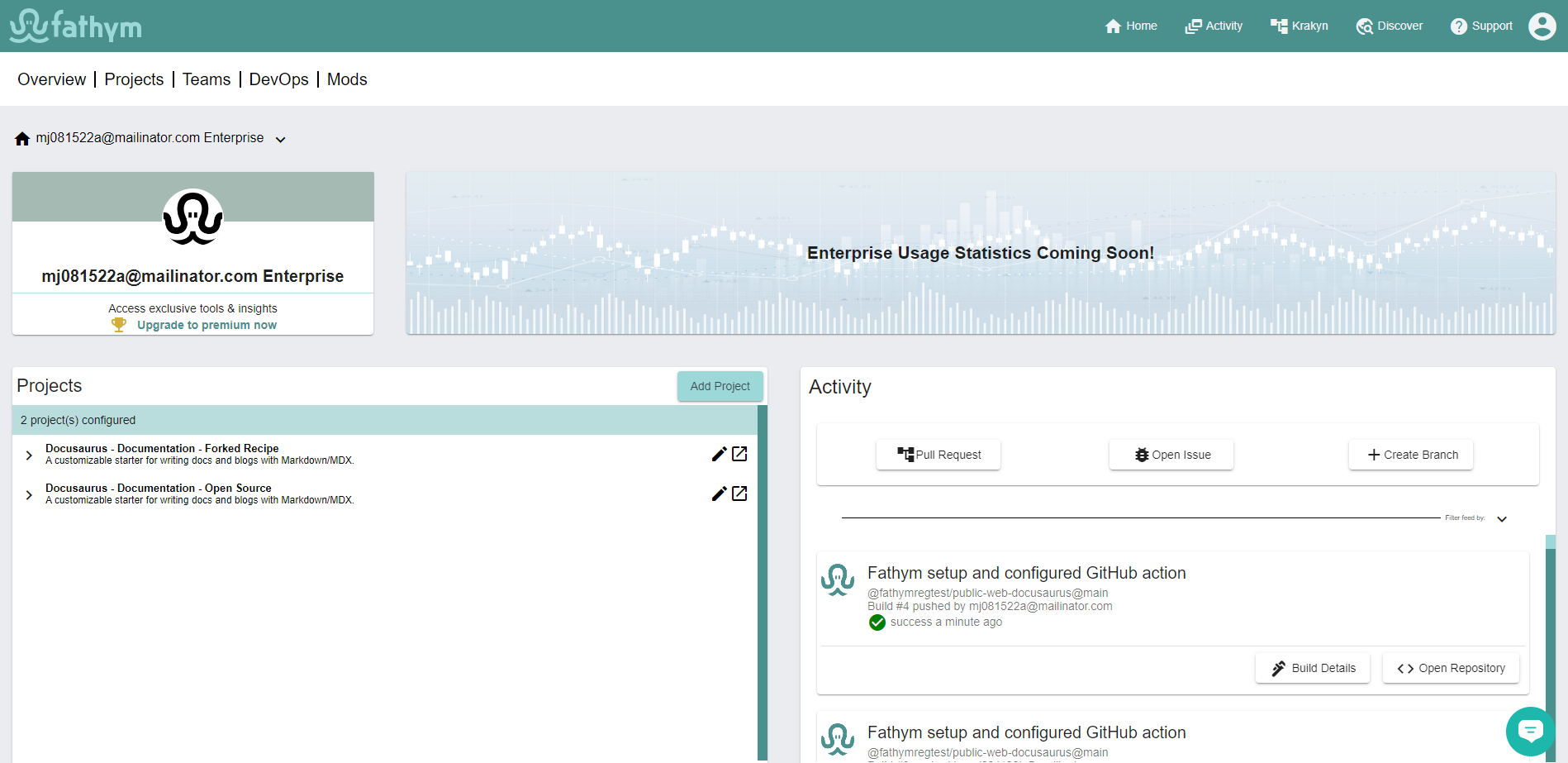Image resolution: width=1568 pixels, height=763 pixels.
Task: Click first activity card title Fathym setup
Action: click(1027, 573)
